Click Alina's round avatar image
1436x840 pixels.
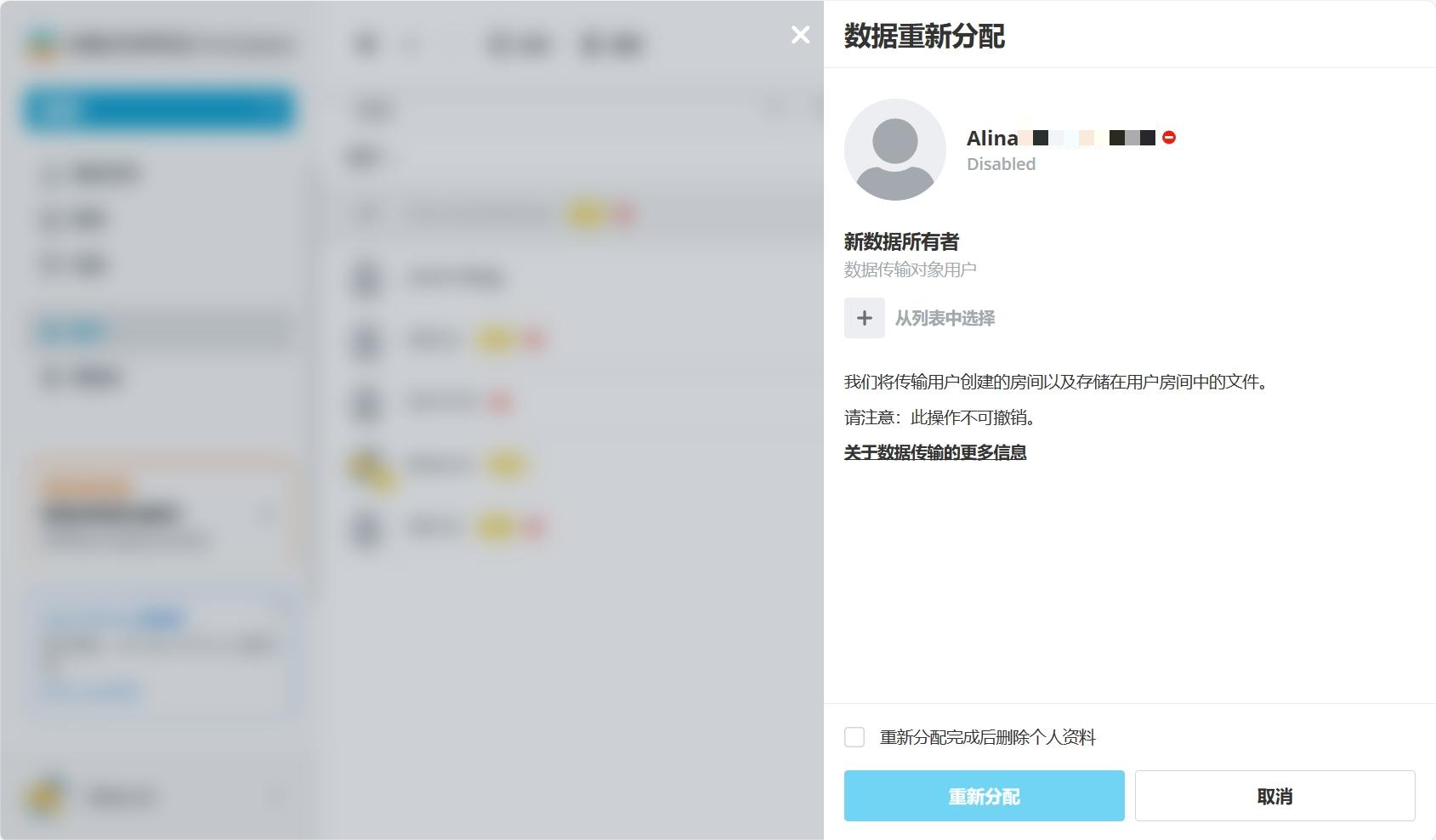click(894, 149)
